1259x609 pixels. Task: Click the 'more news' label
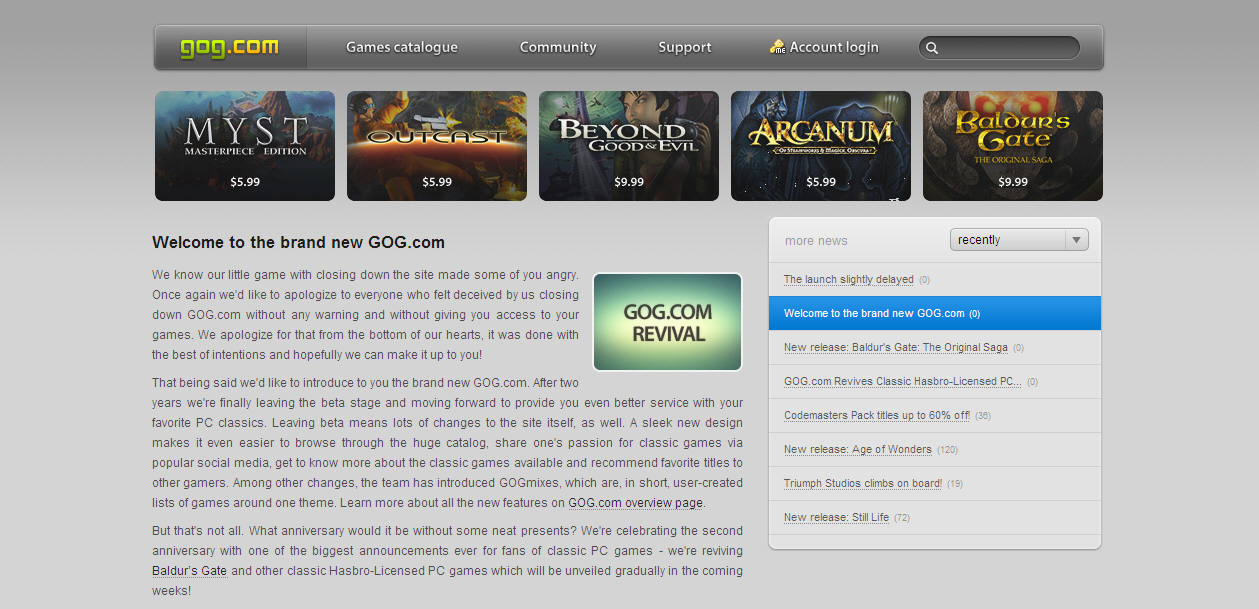816,241
